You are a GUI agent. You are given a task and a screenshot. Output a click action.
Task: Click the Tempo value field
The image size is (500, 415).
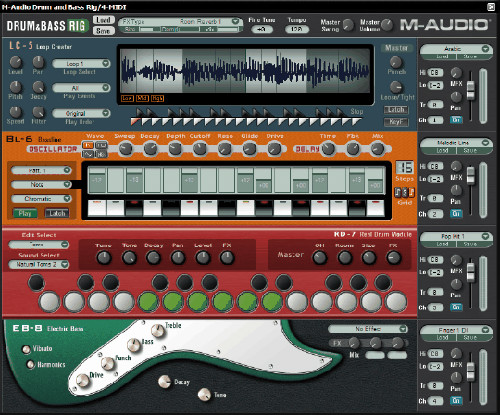coord(297,30)
